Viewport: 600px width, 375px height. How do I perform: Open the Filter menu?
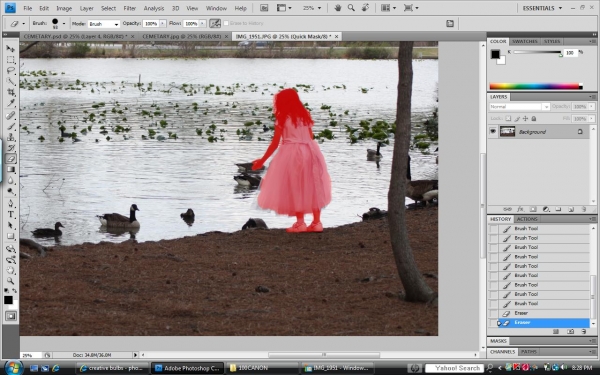coord(129,8)
